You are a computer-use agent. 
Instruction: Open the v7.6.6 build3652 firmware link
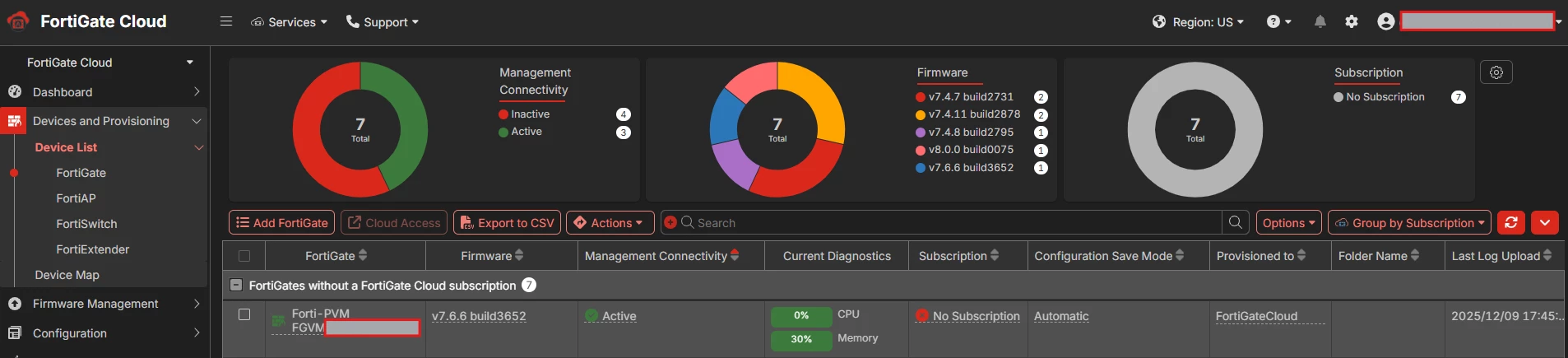[479, 316]
